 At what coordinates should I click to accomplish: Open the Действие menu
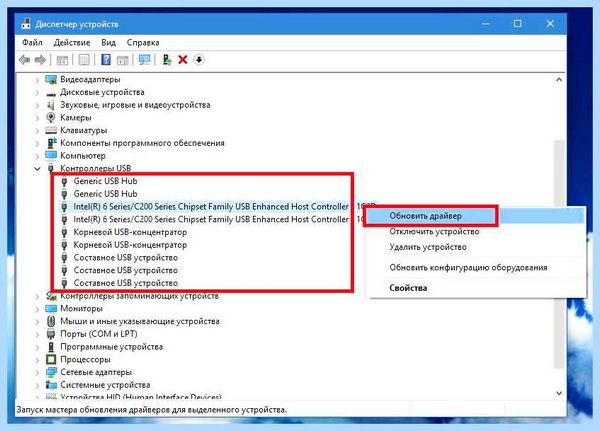click(72, 42)
